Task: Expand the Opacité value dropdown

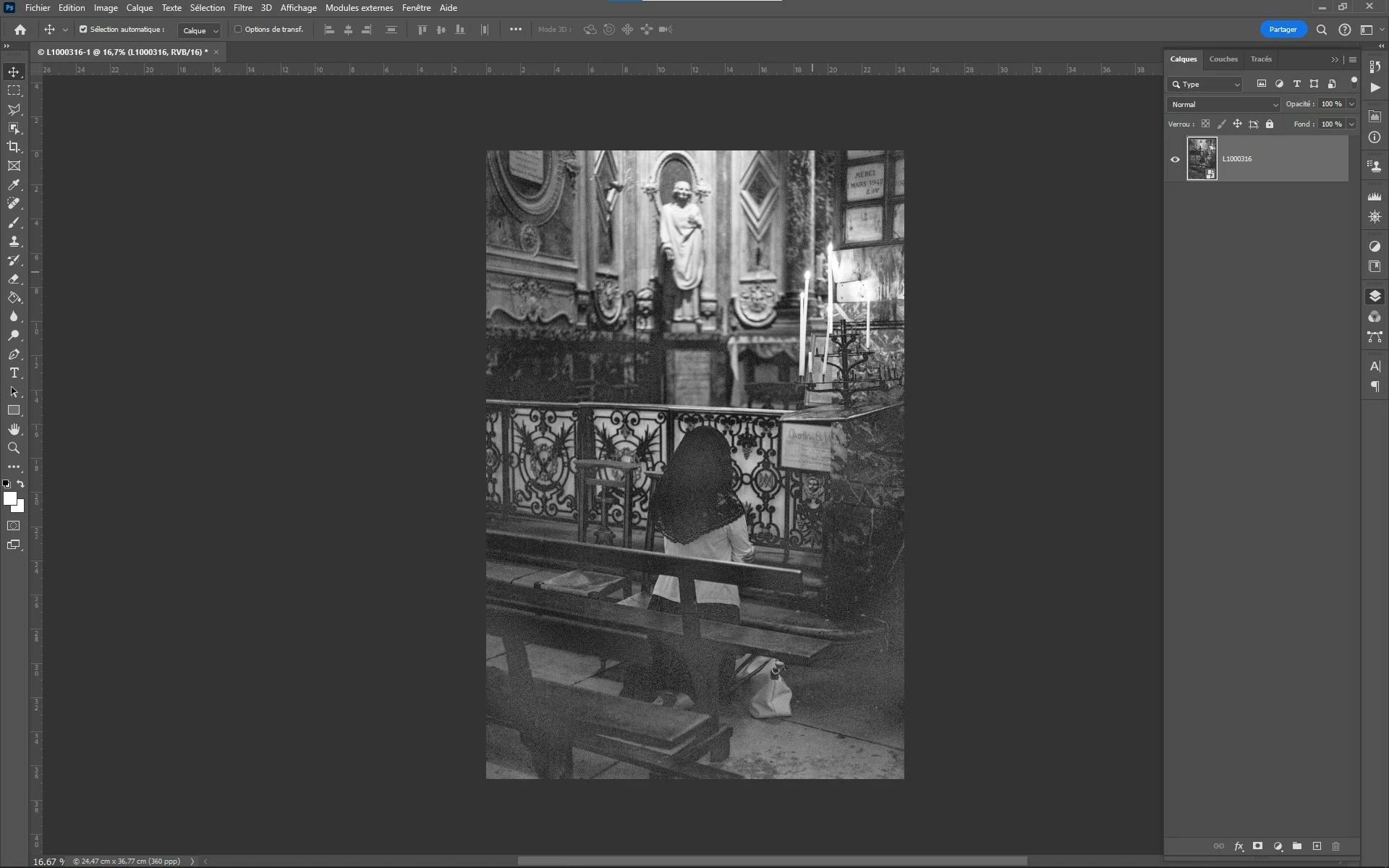Action: [1351, 104]
